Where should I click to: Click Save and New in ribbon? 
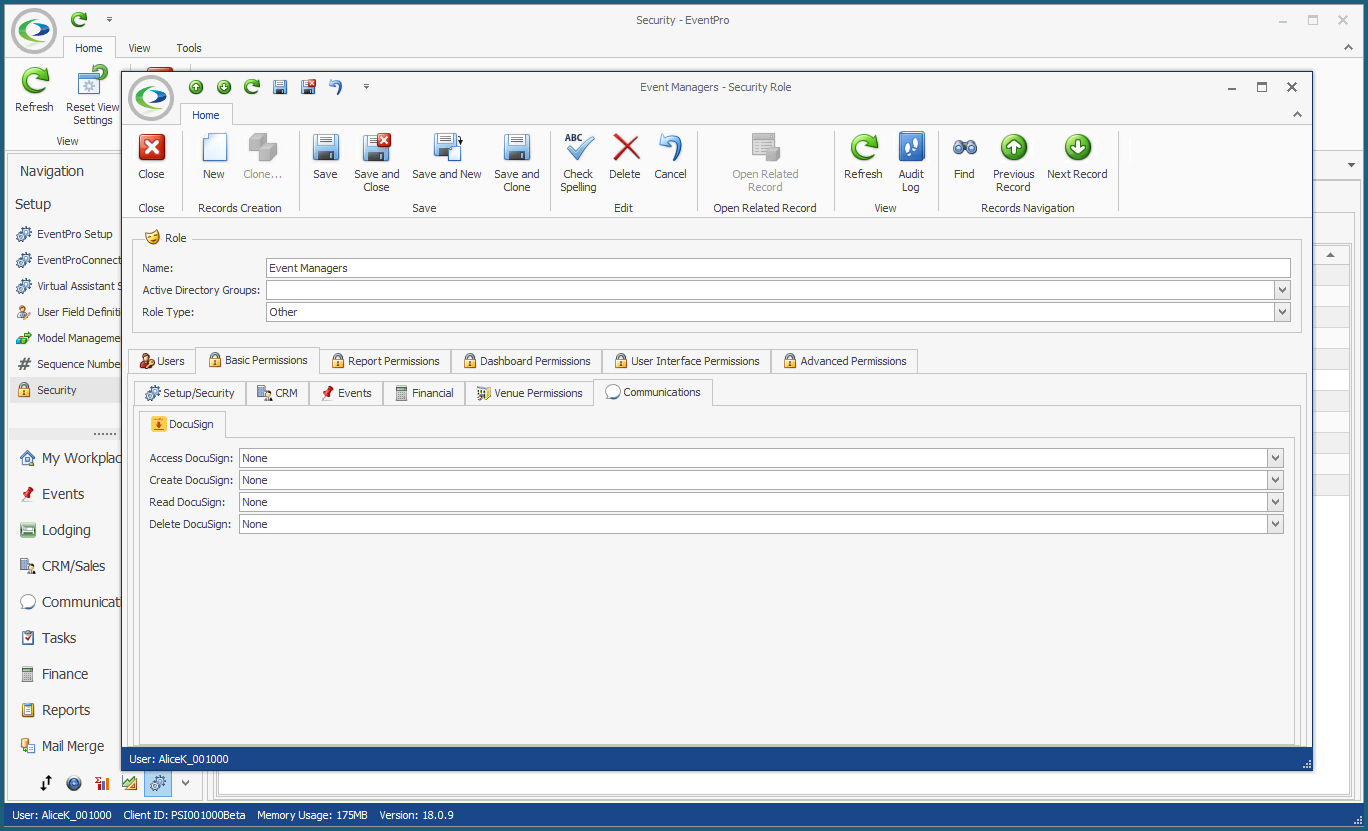[447, 158]
